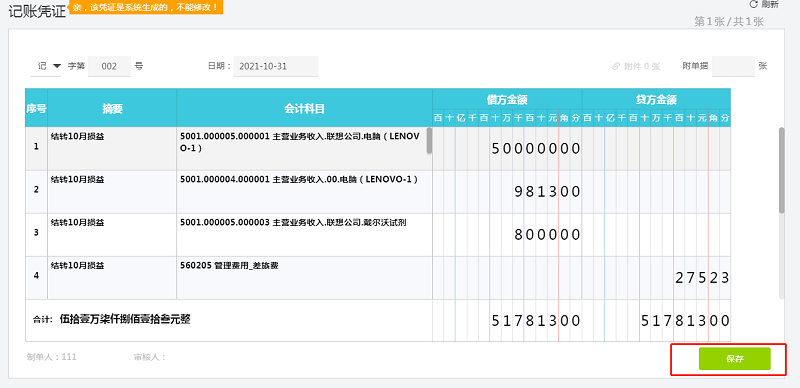Click credit amount 27523 in row 4

point(702,278)
